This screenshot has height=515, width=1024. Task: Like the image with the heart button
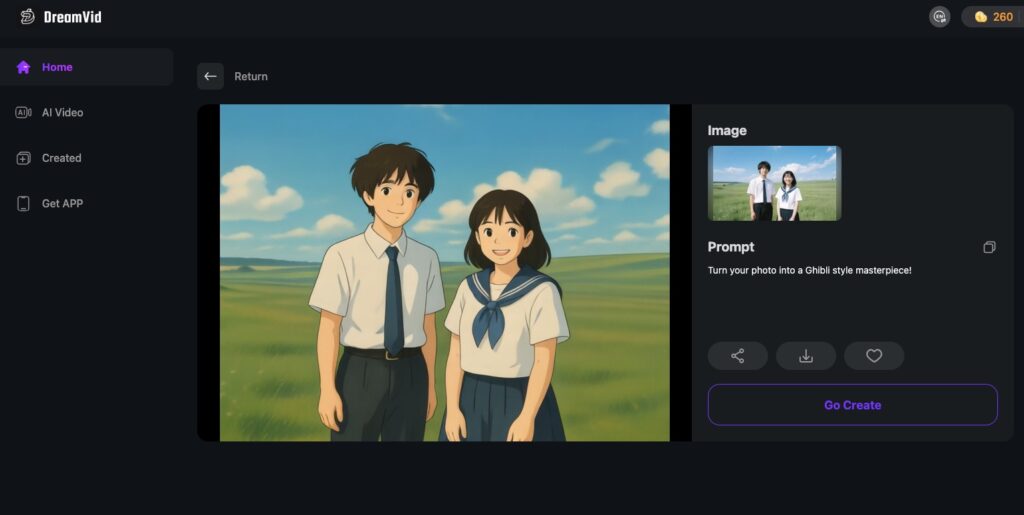(874, 356)
